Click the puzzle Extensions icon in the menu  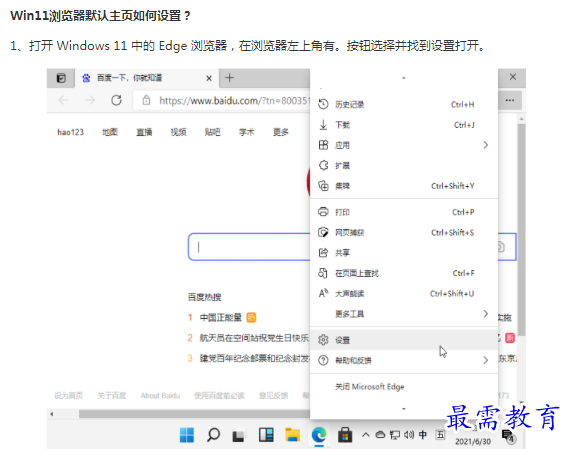point(323,166)
